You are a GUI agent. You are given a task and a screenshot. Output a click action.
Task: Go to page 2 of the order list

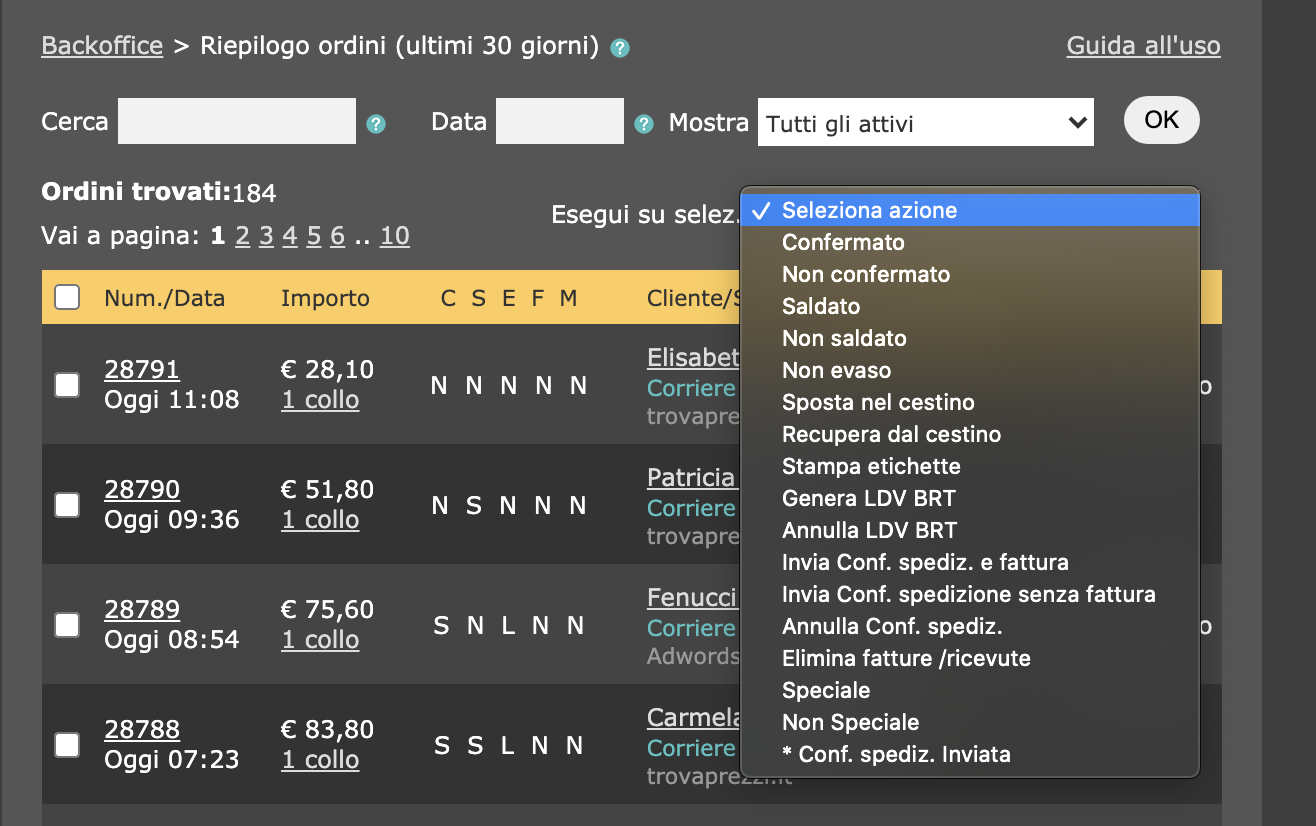[x=242, y=236]
